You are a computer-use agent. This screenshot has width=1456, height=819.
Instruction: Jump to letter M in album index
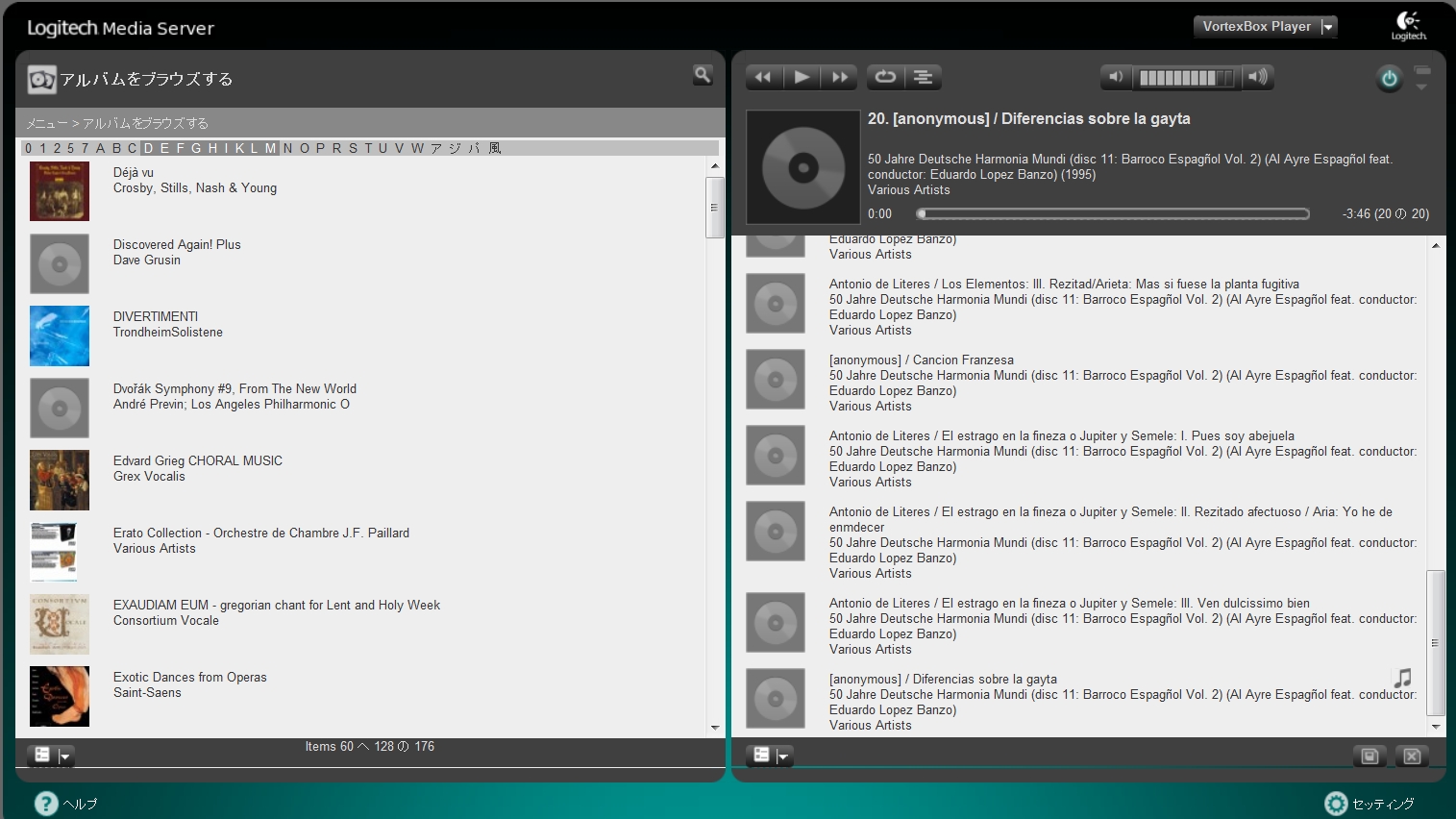click(271, 148)
